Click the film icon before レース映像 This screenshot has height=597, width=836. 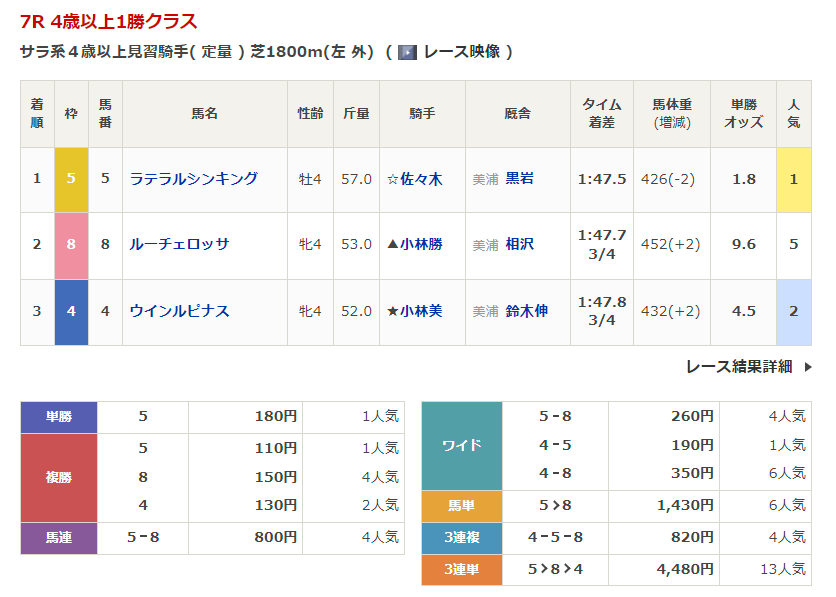407,52
